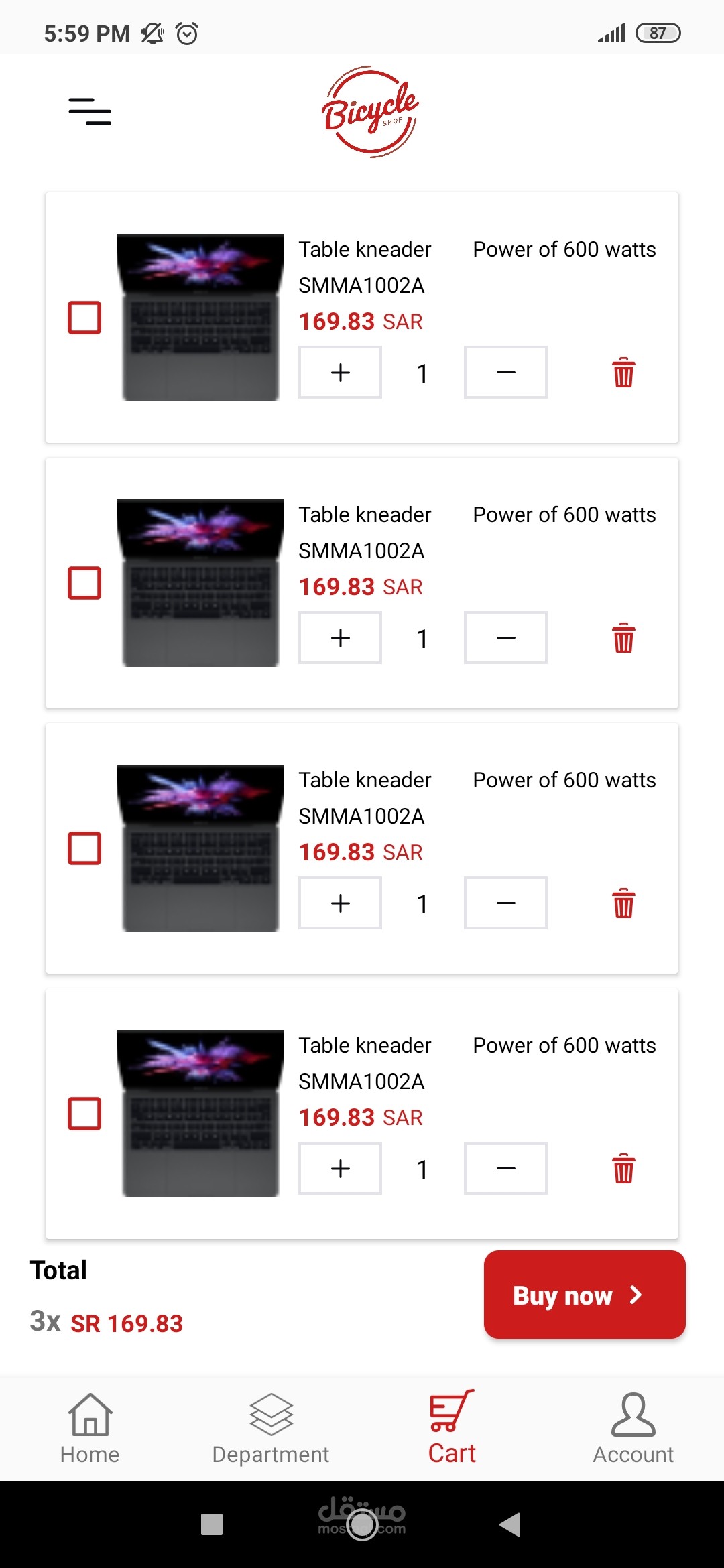
Task: Open the hamburger menu icon
Action: [90, 111]
